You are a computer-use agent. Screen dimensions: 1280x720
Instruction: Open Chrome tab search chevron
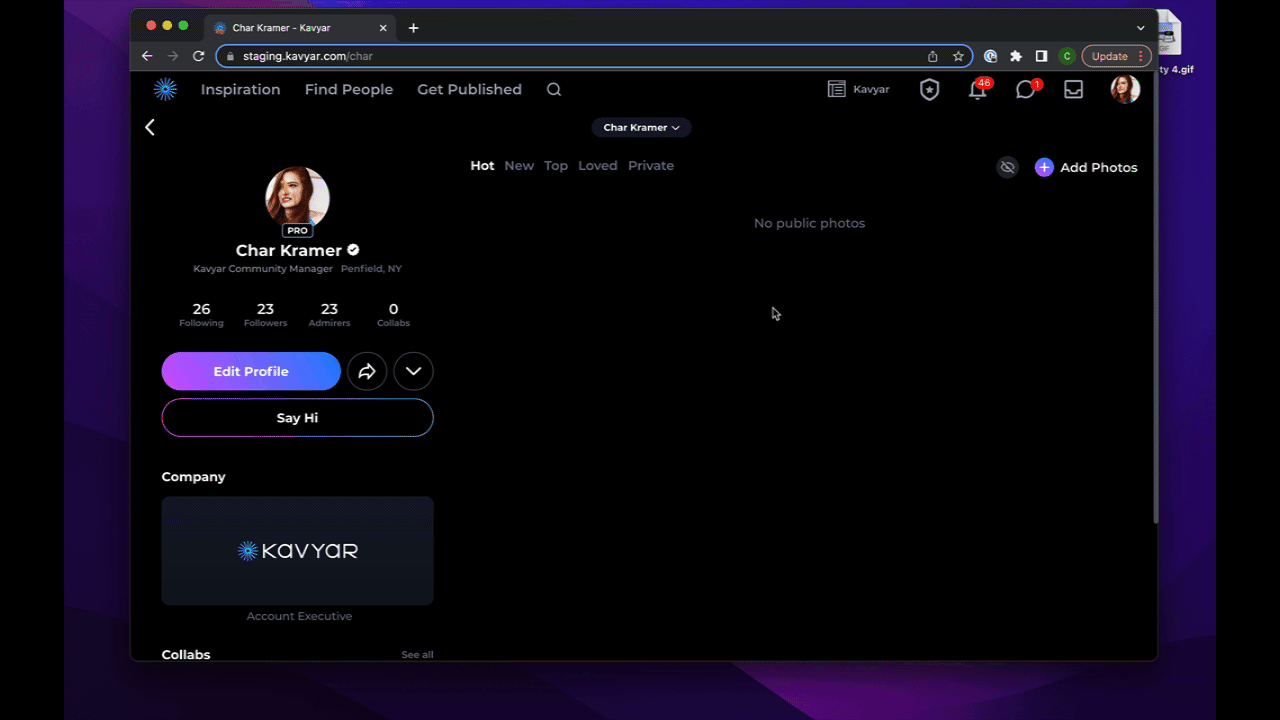tap(1140, 28)
